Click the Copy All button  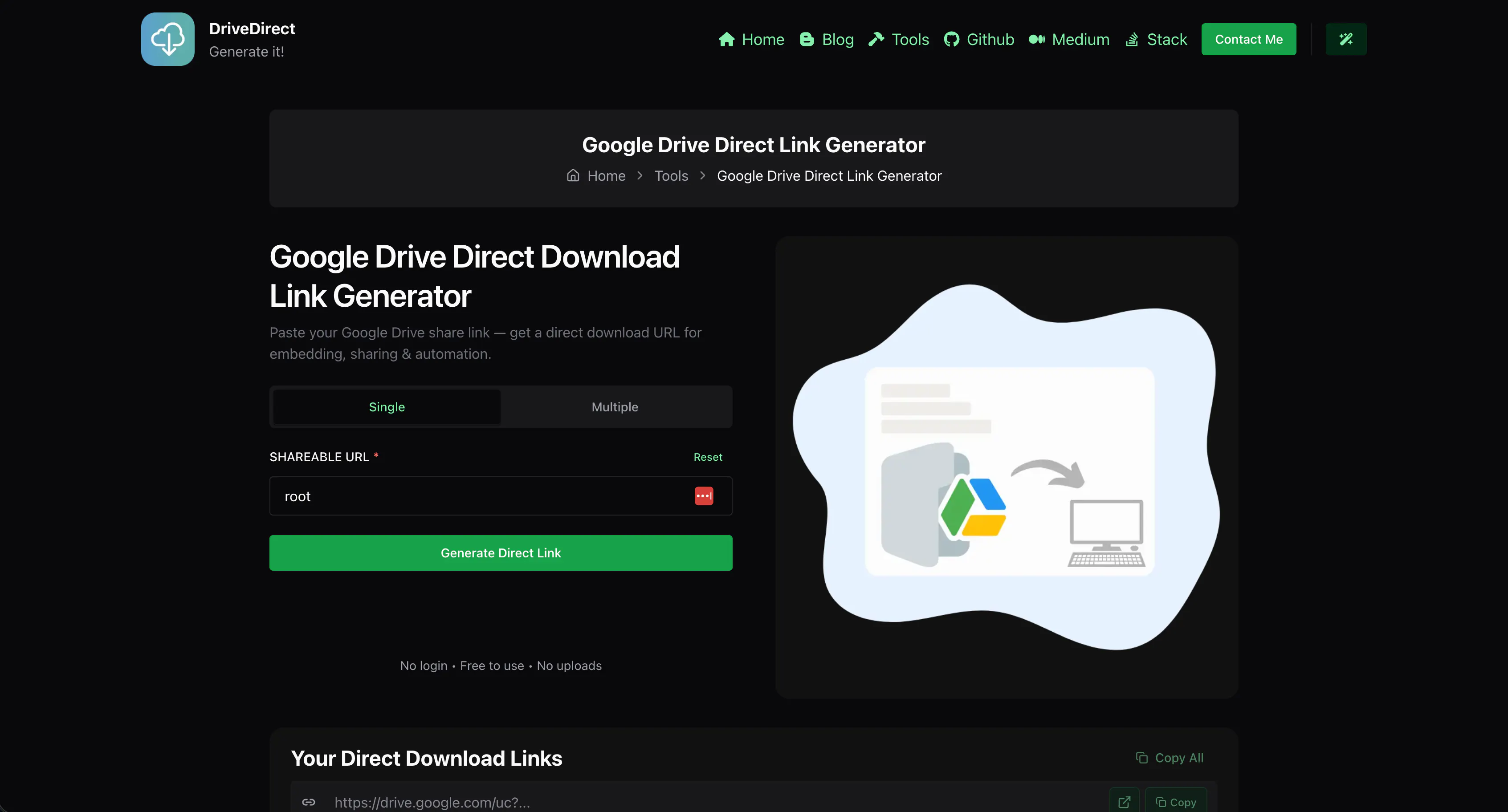tap(1170, 758)
